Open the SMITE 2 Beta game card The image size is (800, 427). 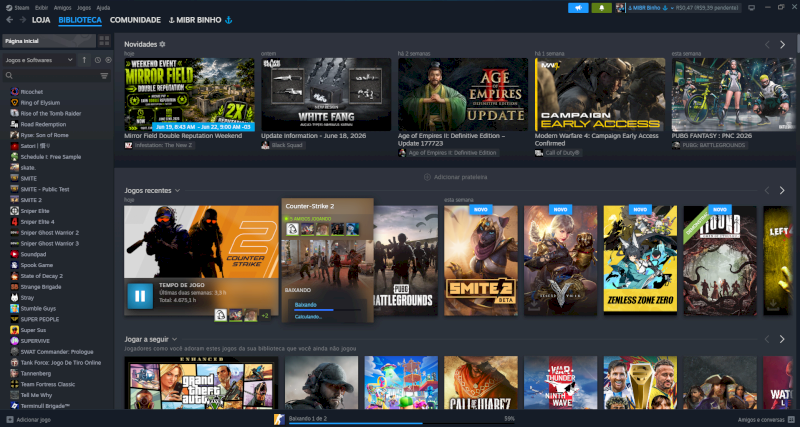[481, 260]
